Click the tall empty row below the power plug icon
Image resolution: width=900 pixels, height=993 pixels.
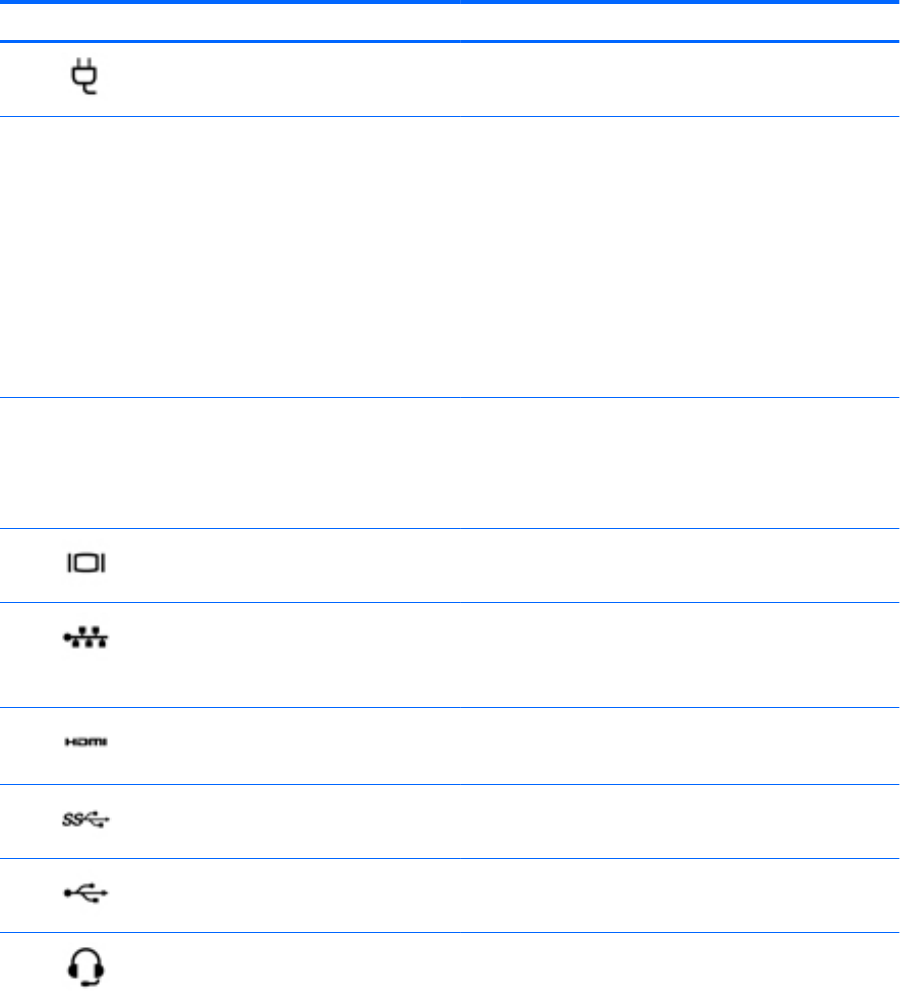tap(450, 257)
